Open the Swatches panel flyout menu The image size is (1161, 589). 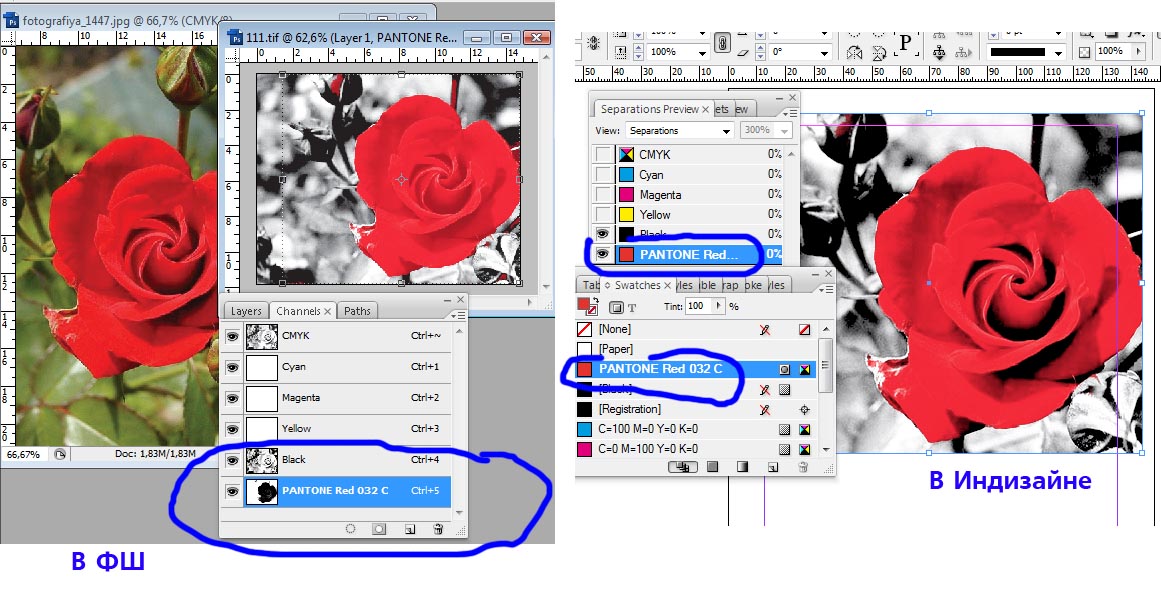pyautogui.click(x=827, y=288)
